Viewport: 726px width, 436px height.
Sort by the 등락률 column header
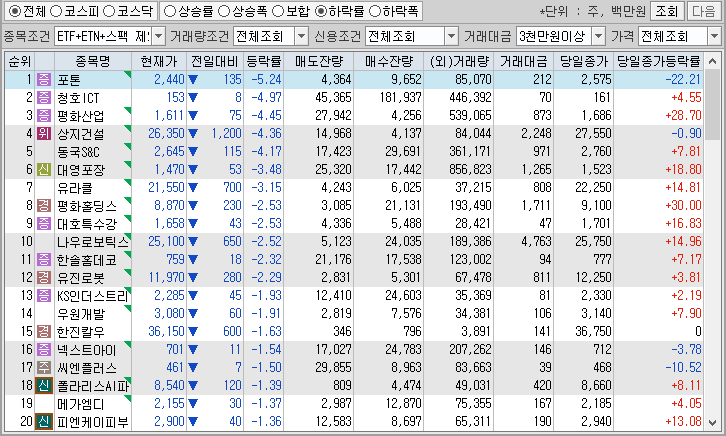263,61
